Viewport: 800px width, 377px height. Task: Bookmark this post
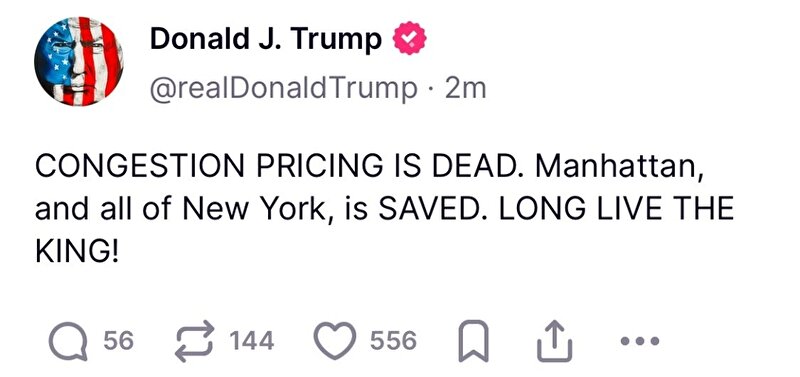point(473,341)
